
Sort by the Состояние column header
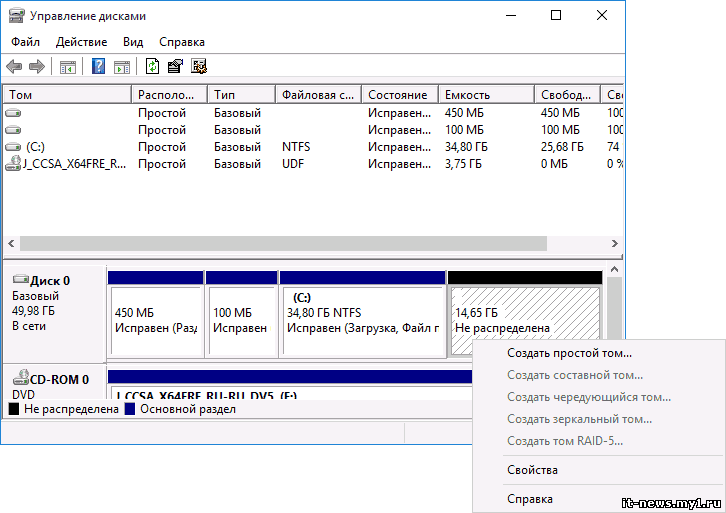[x=400, y=95]
